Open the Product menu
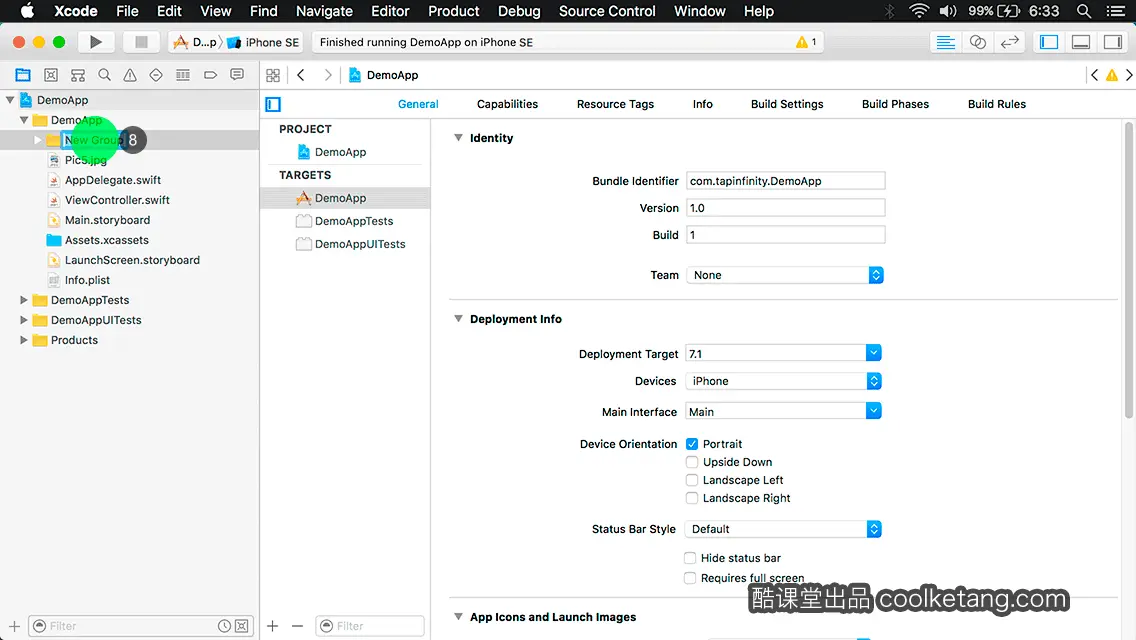This screenshot has width=1136, height=640. tap(454, 11)
